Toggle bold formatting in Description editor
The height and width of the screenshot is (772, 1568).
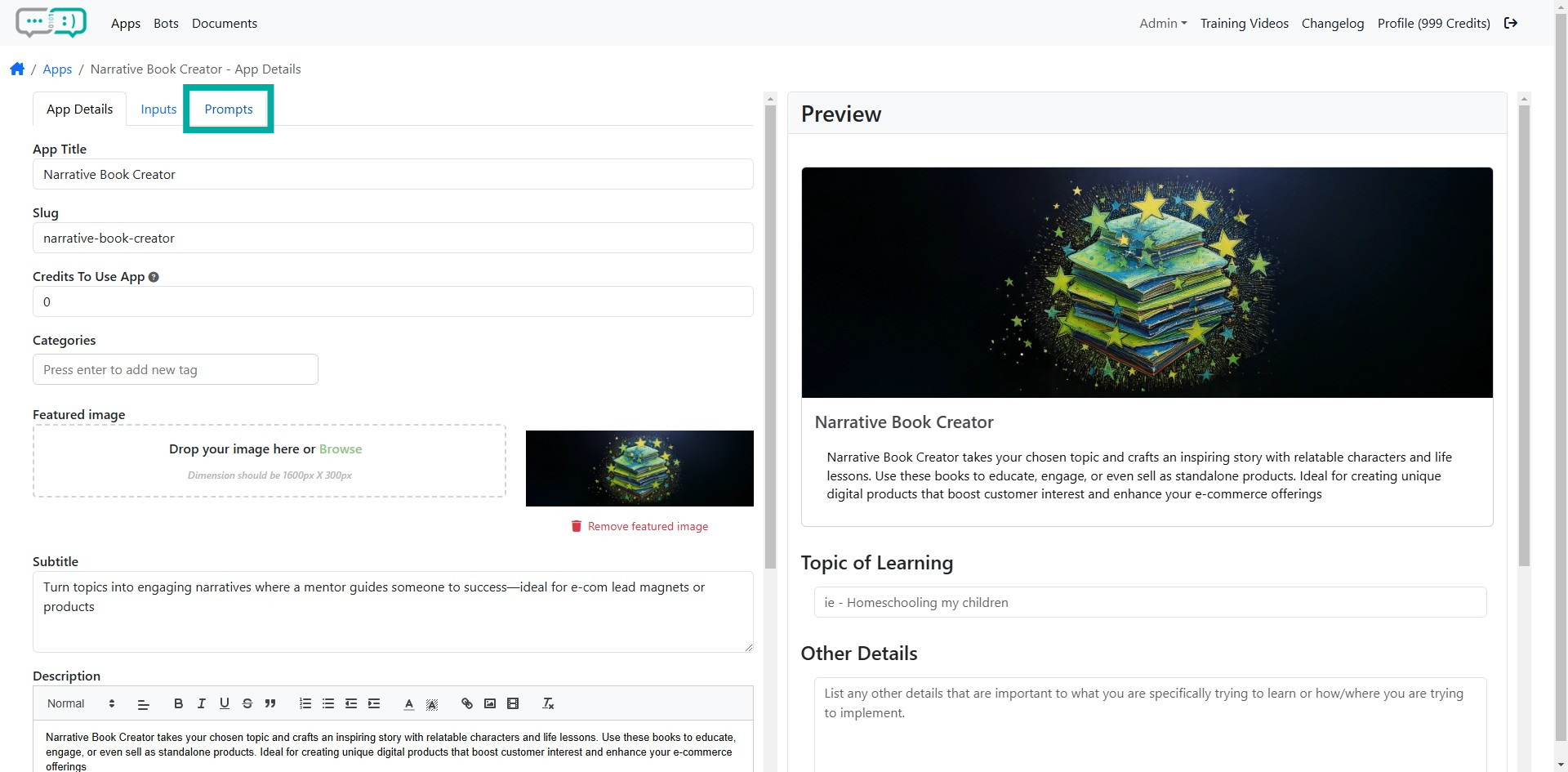click(178, 703)
